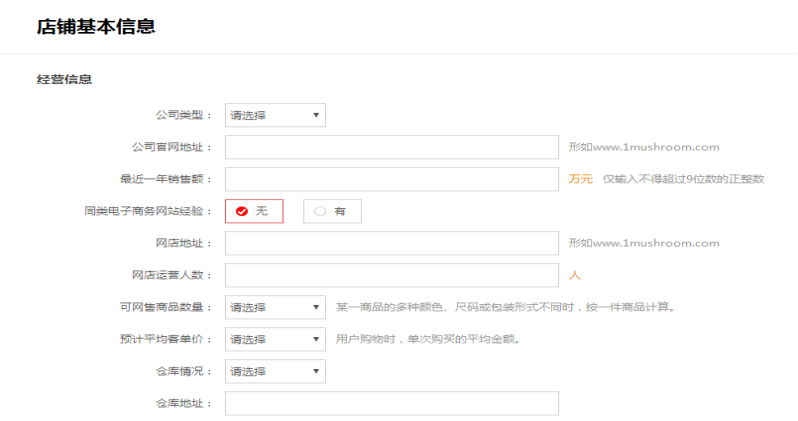Viewport: 798px width, 421px height.
Task: Click the example URL hint beside 网店地址
Action: 644,243
